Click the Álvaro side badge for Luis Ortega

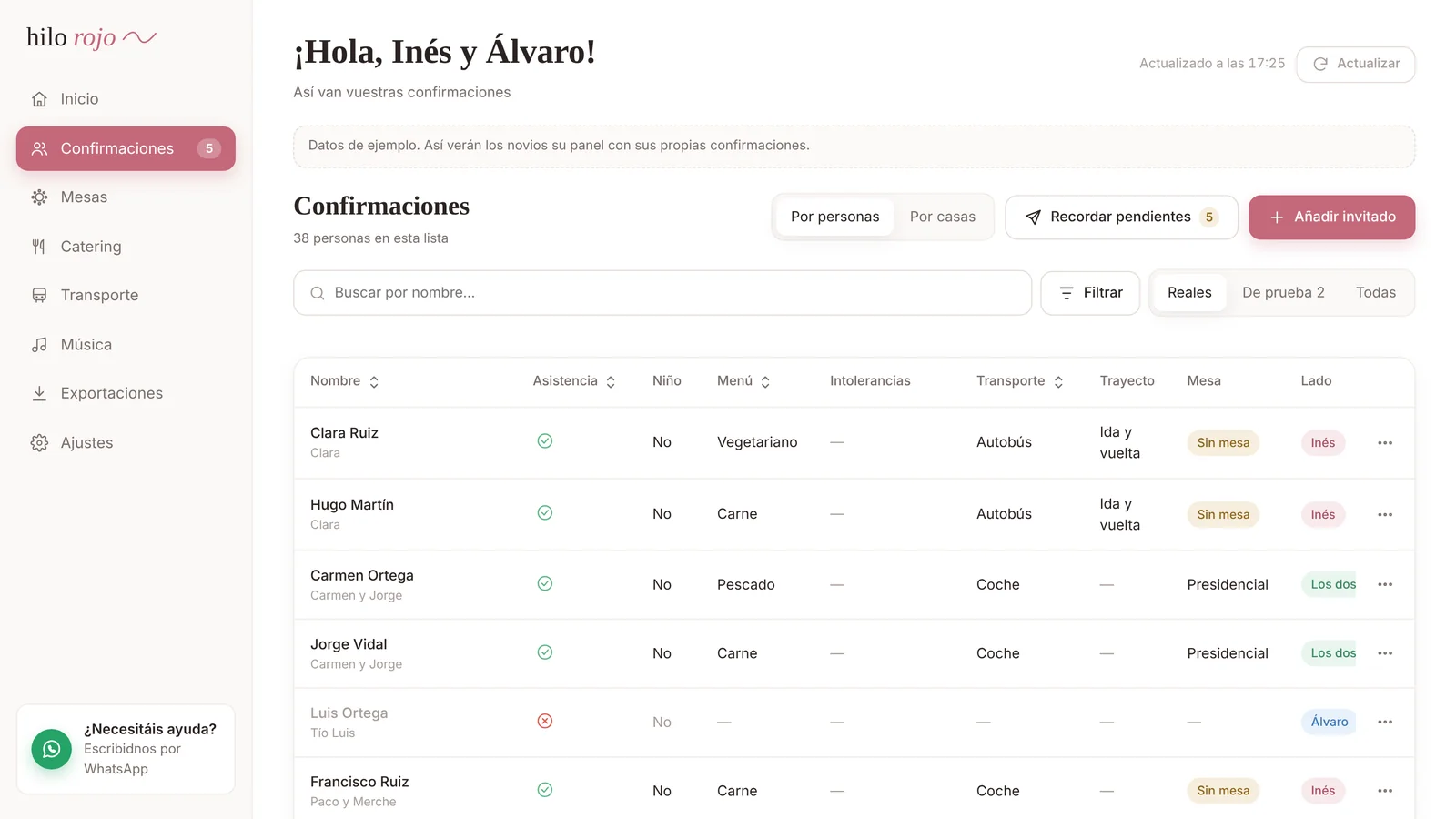tap(1329, 723)
